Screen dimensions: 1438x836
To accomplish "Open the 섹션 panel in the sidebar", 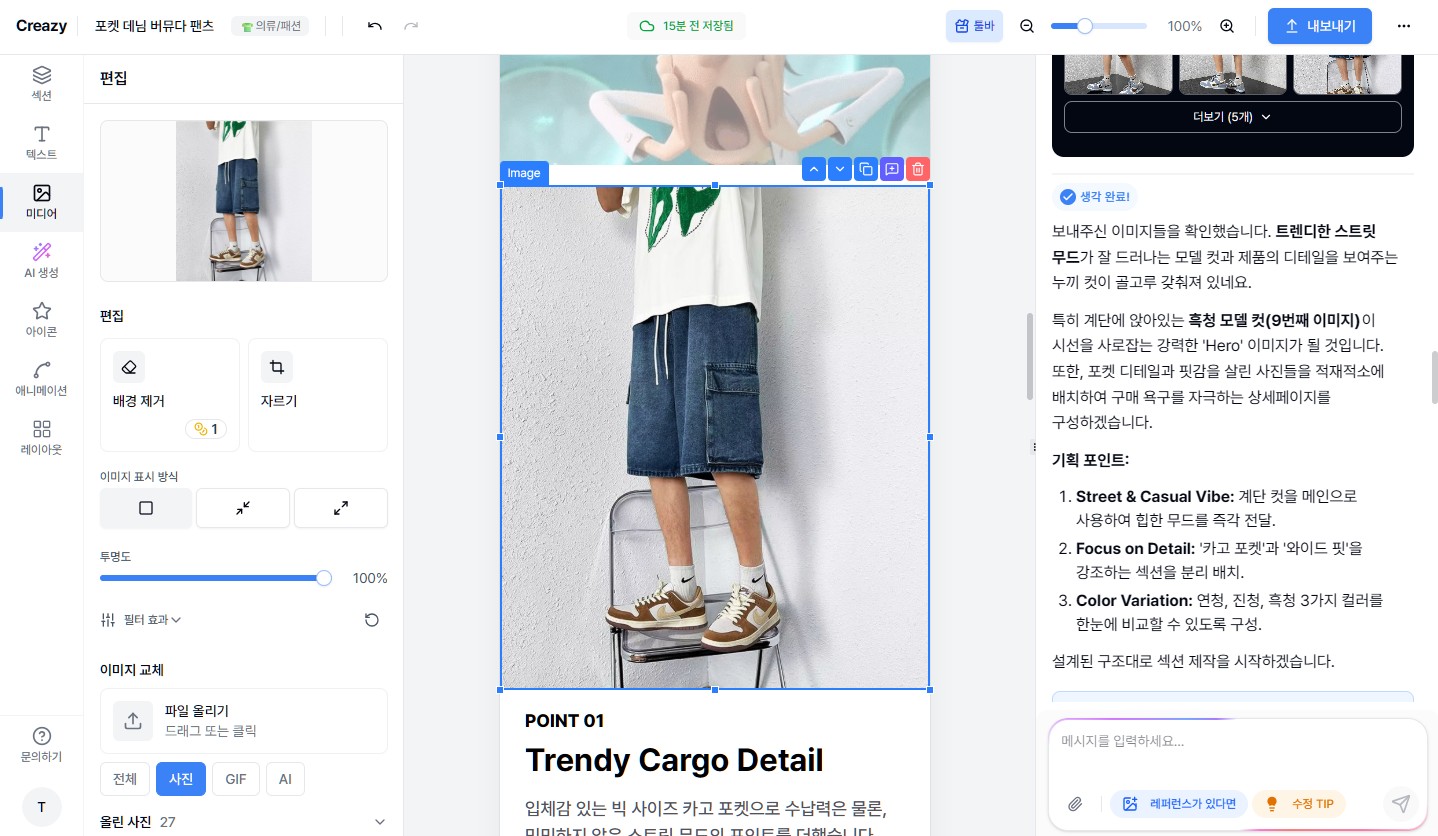I will (41, 82).
